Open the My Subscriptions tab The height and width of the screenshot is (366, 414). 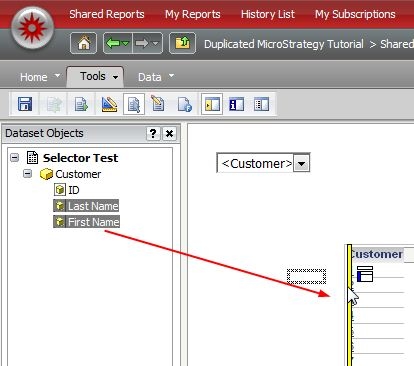click(x=355, y=14)
